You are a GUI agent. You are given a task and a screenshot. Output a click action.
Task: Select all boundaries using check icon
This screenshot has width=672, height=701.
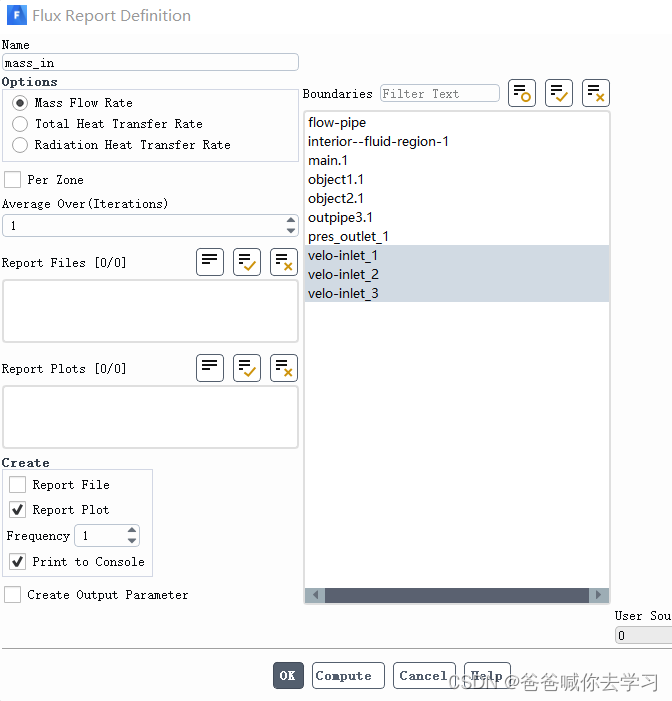559,94
